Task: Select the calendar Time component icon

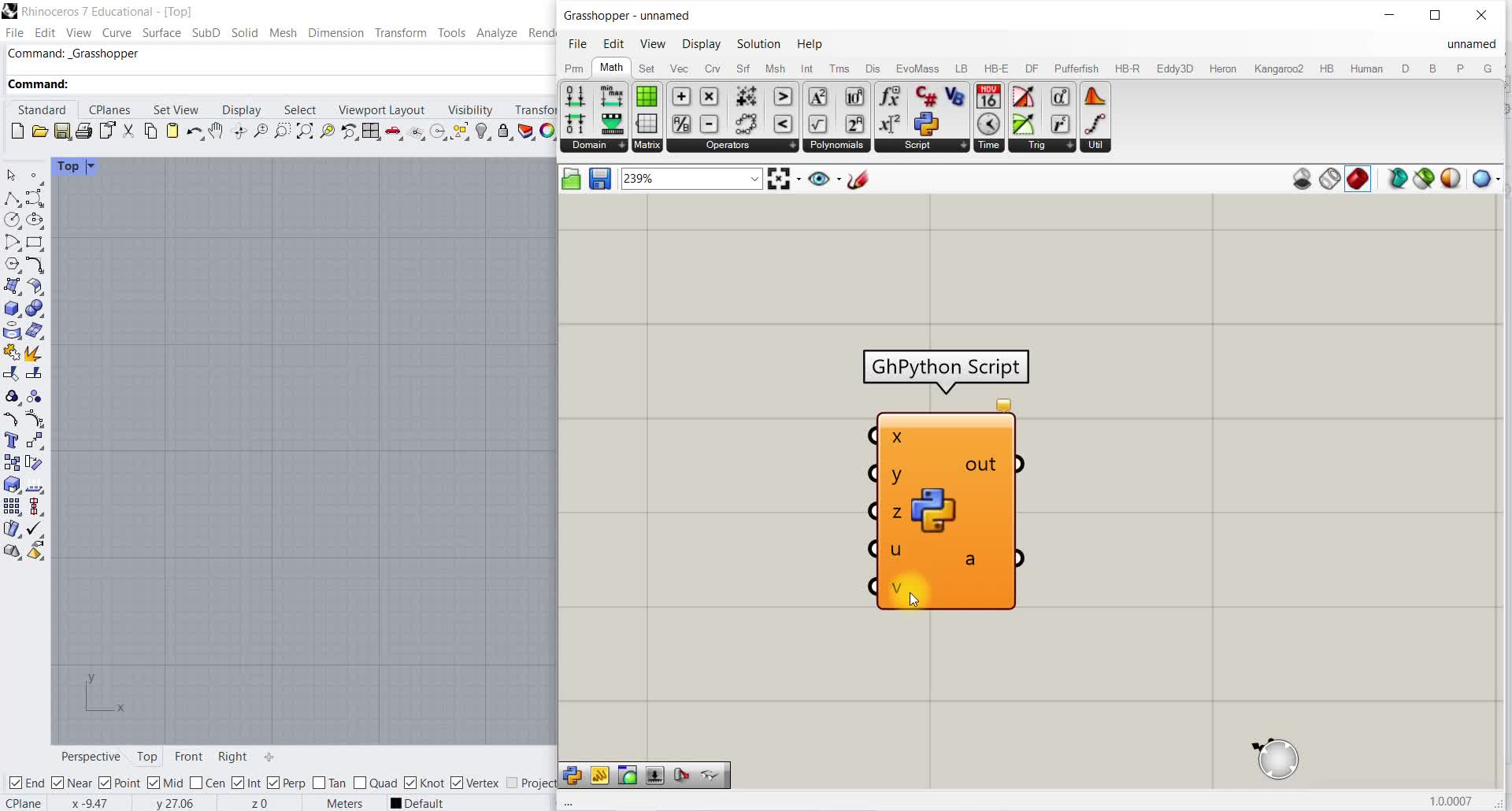Action: click(x=988, y=96)
